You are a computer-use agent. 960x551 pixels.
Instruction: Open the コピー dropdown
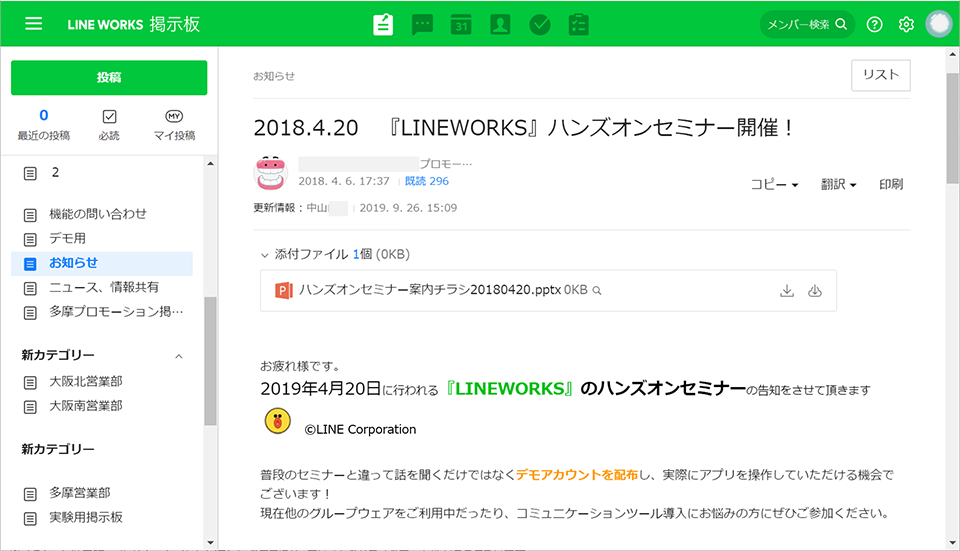pyautogui.click(x=774, y=184)
